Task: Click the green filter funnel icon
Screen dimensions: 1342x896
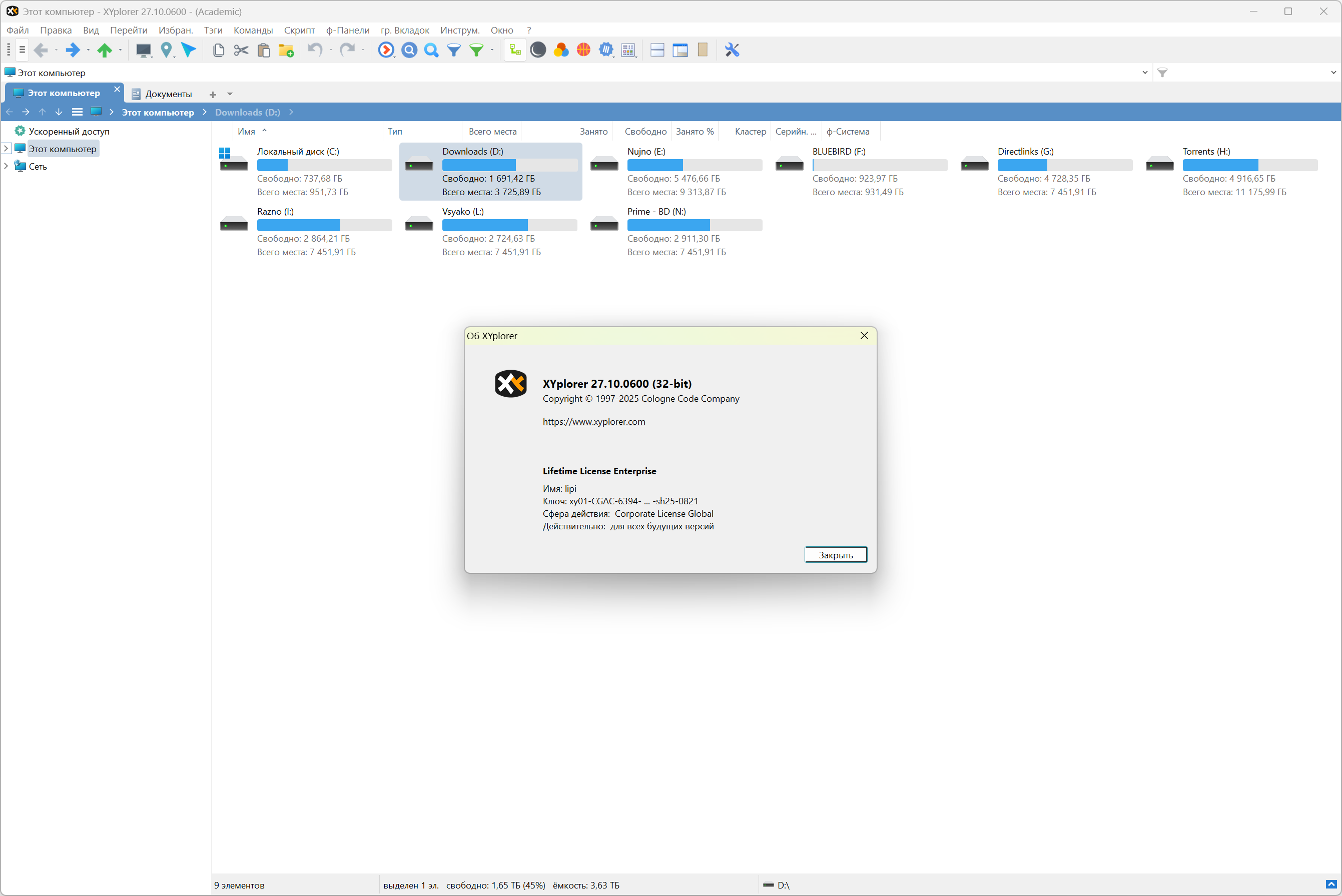Action: [476, 51]
